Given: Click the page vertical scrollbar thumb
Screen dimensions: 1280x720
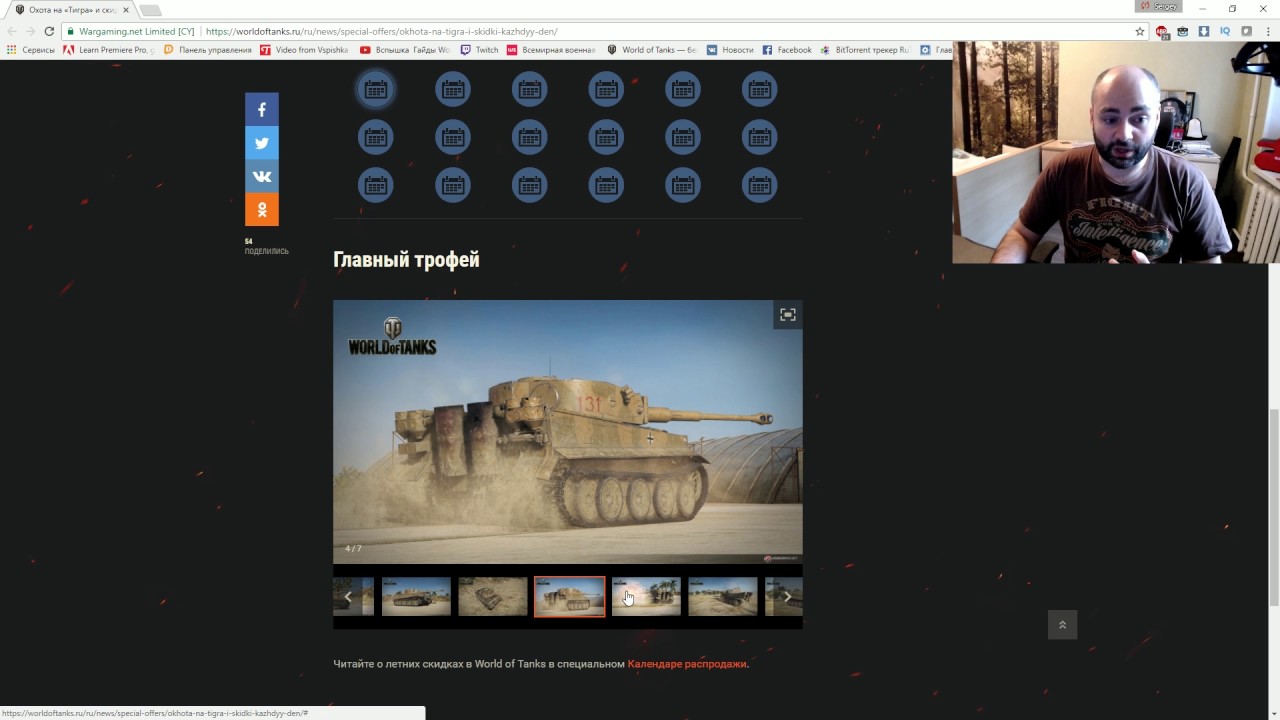Looking at the screenshot, I should [1274, 508].
